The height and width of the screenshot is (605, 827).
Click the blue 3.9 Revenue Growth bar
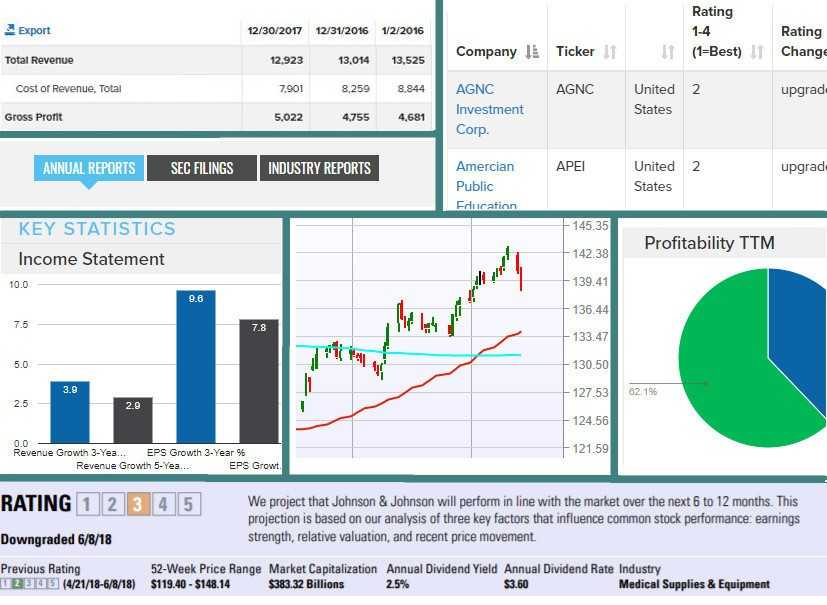(70, 412)
